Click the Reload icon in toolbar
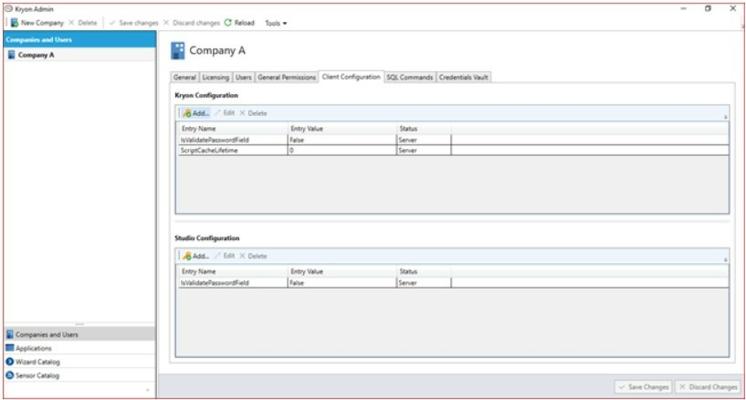 tap(228, 22)
